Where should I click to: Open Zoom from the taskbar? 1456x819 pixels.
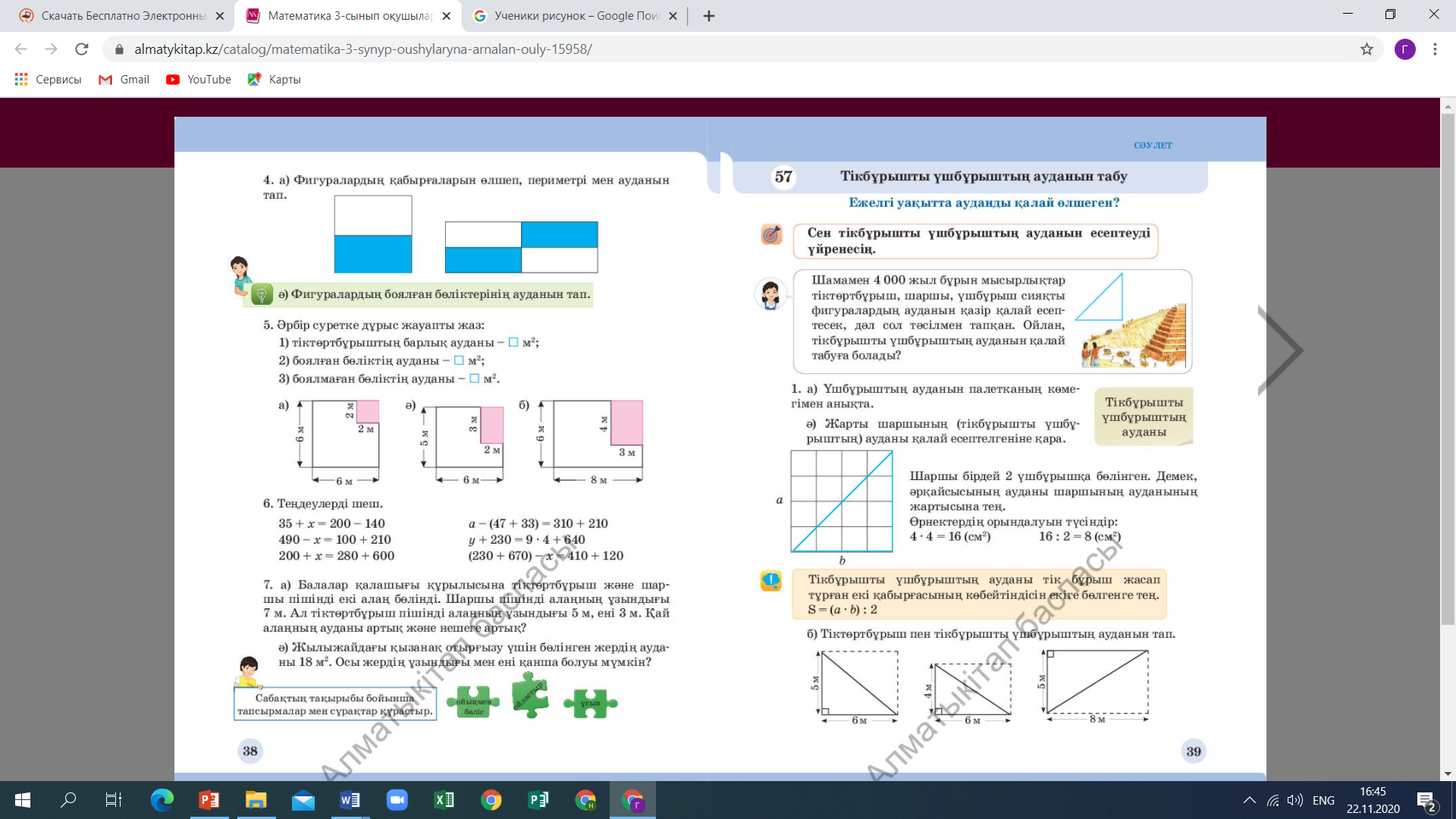pos(397,800)
